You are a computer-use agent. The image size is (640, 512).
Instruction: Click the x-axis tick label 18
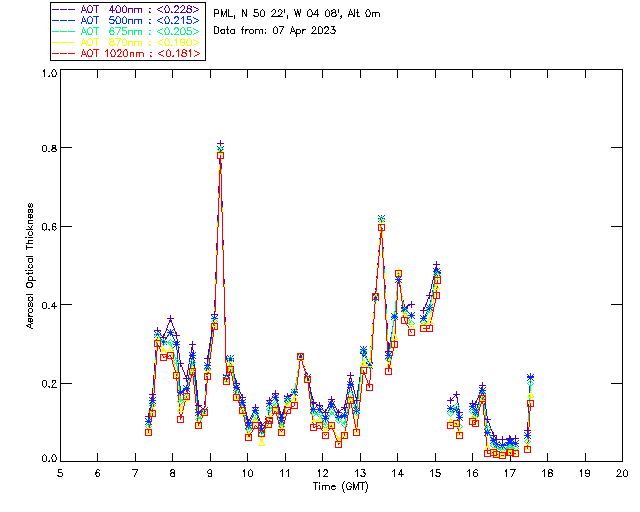547,473
